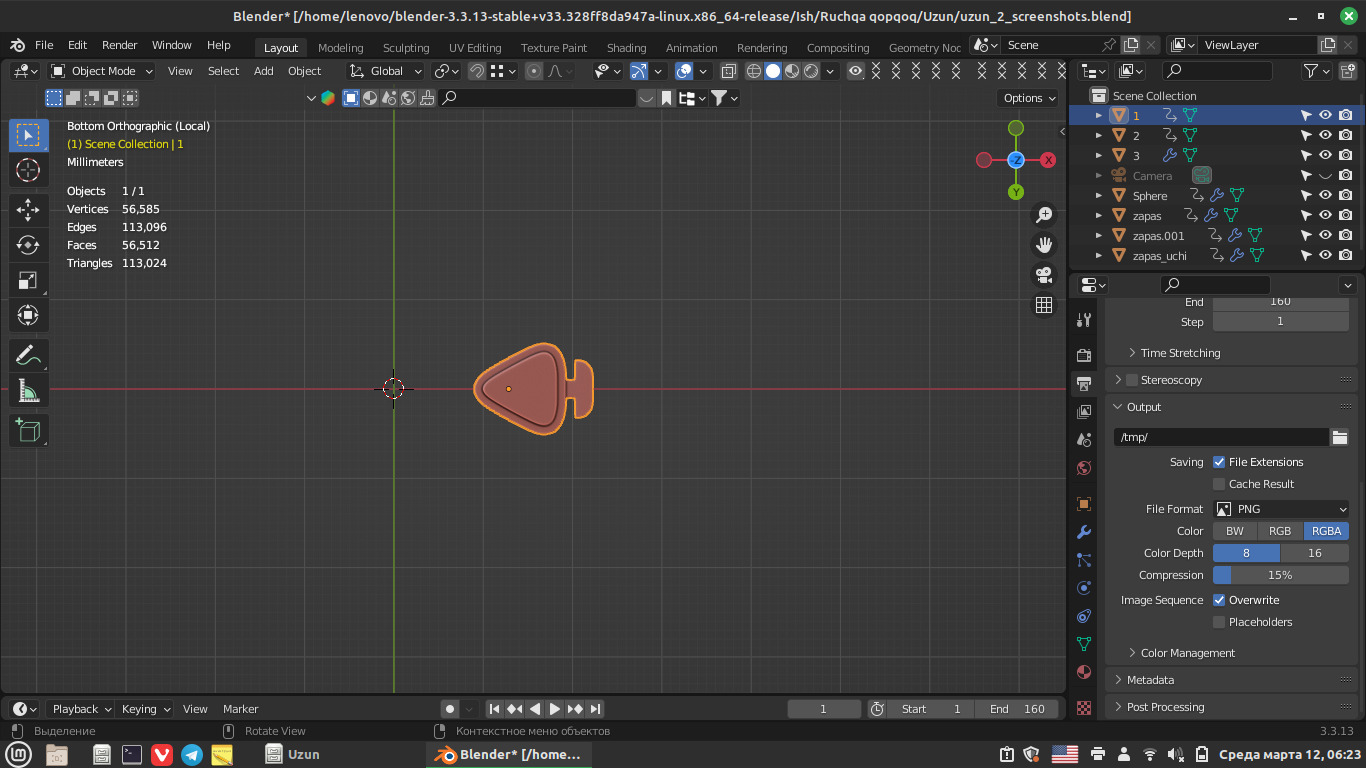Open the Render properties tab

click(1084, 355)
